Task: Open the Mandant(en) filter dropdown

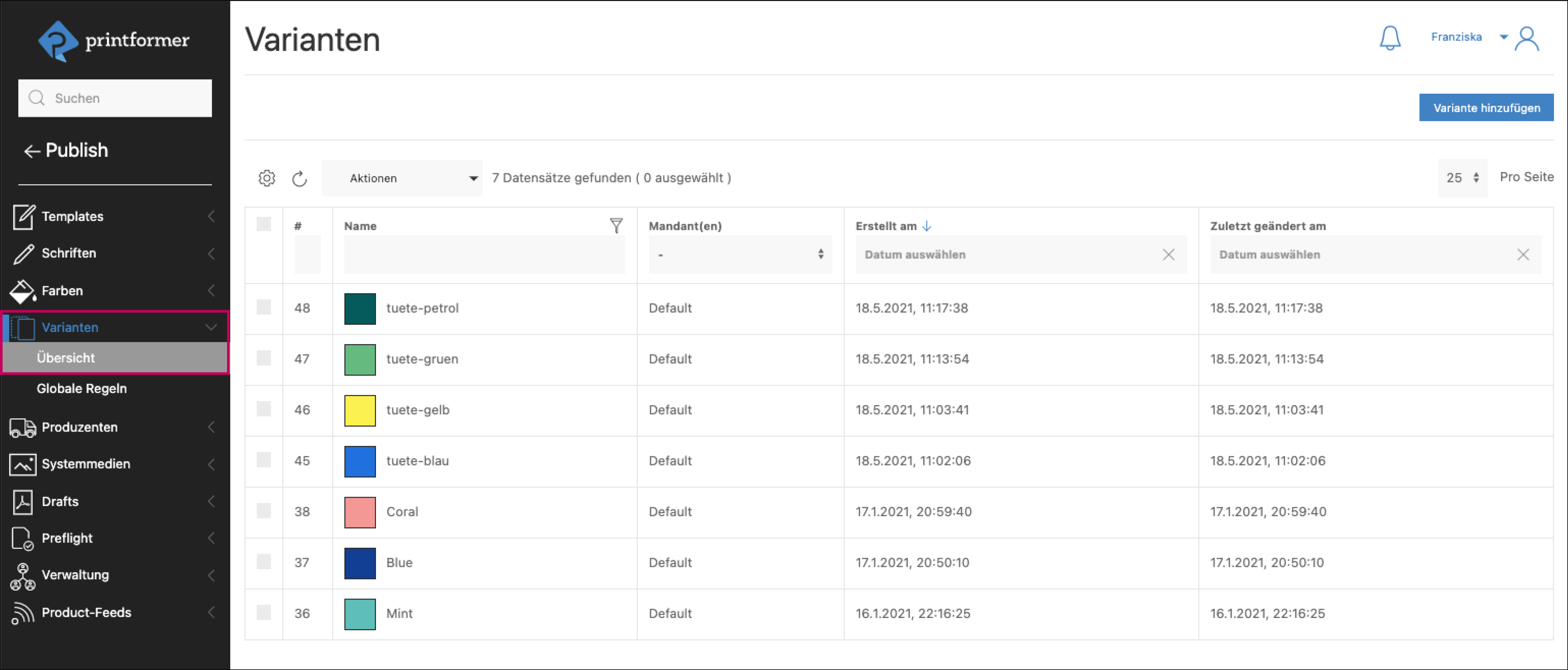Action: coord(739,254)
